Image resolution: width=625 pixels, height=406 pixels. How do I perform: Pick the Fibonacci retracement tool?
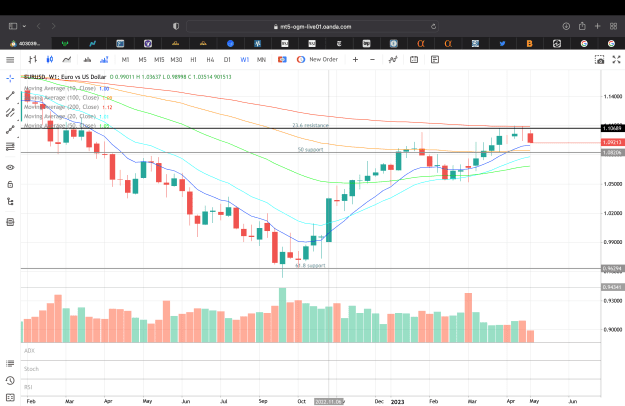pos(10,147)
